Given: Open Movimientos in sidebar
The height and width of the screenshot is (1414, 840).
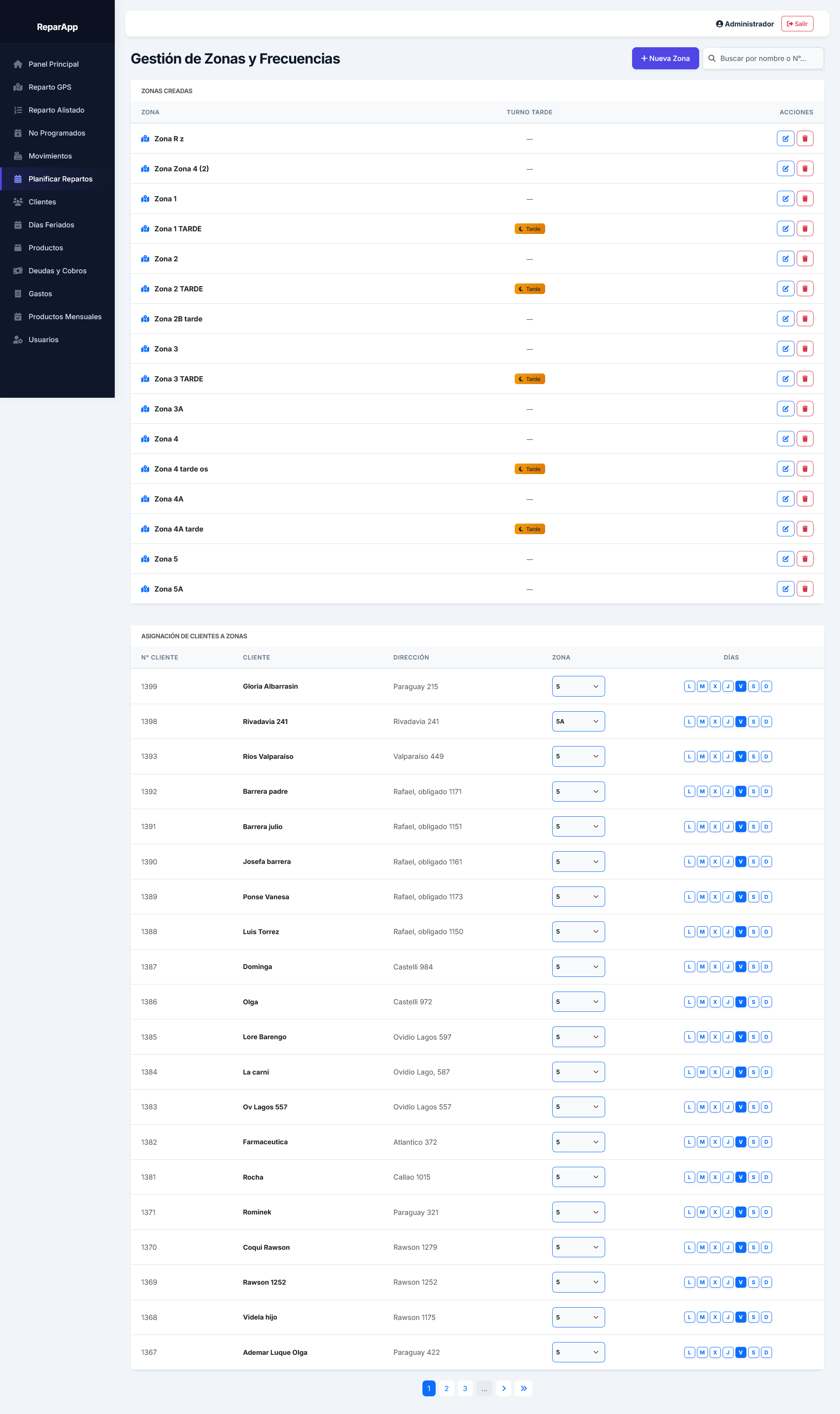Looking at the screenshot, I should pyautogui.click(x=57, y=156).
